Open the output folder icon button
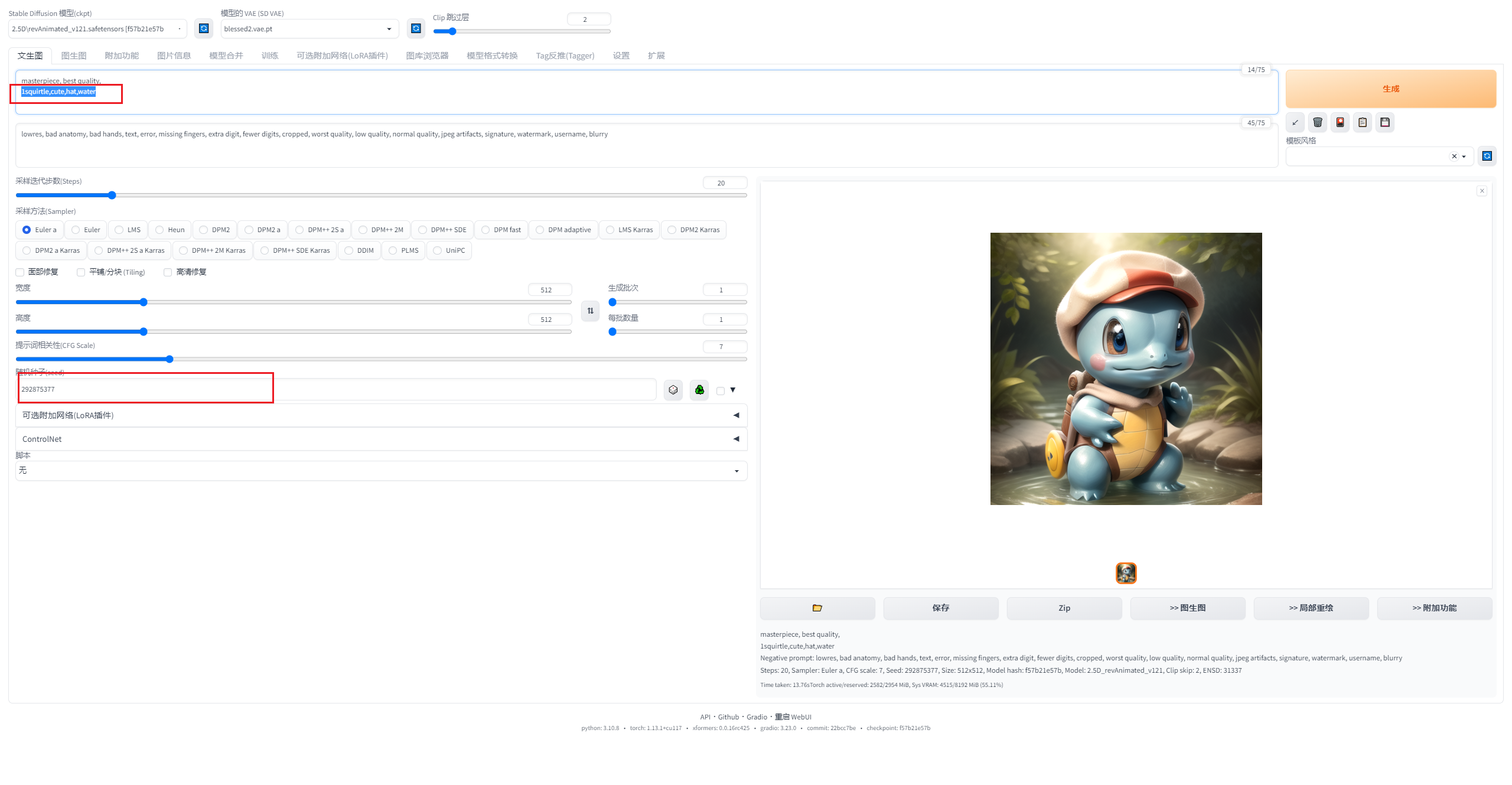The height and width of the screenshot is (785, 1512). (817, 608)
